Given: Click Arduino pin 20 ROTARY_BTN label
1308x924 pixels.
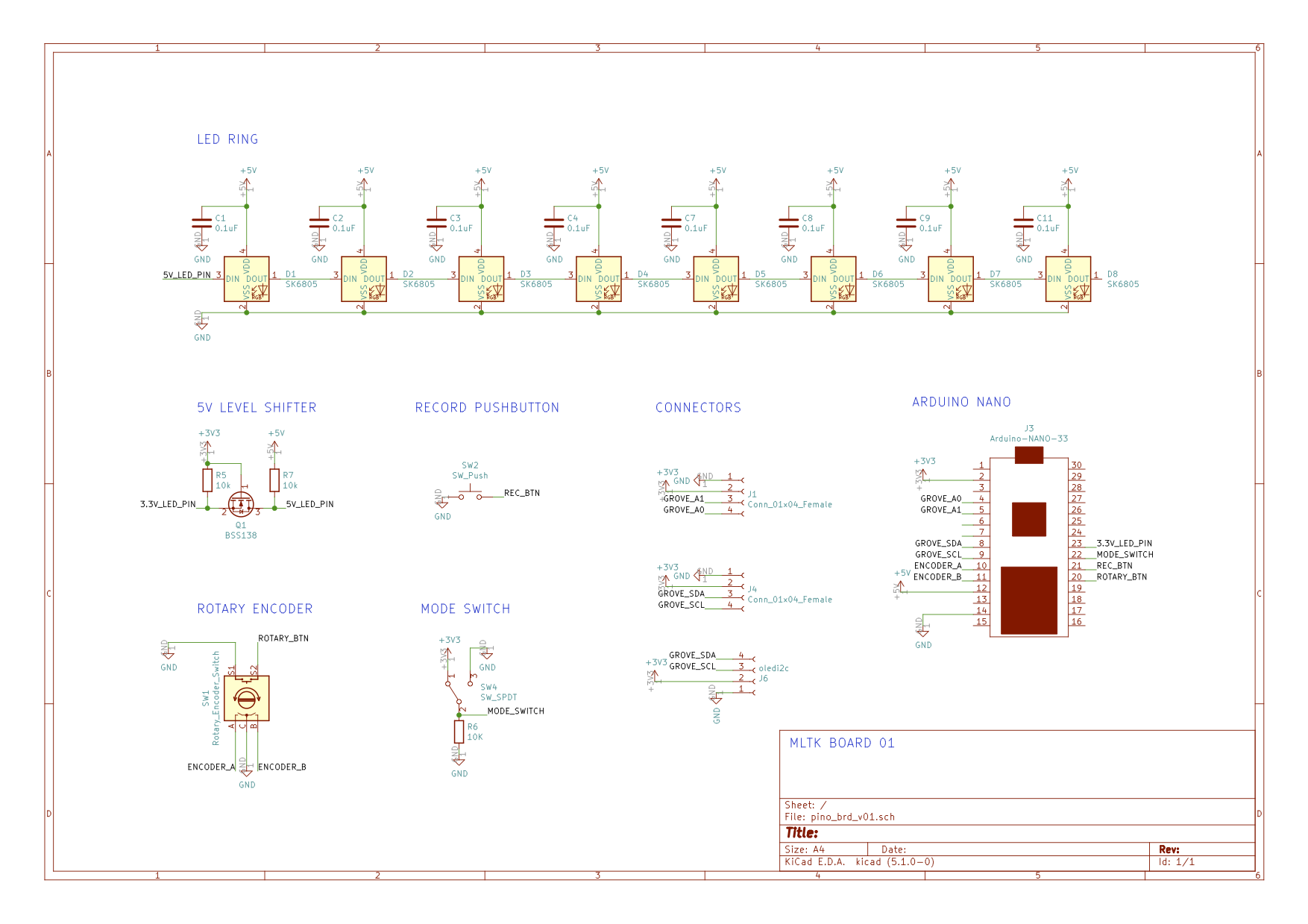Looking at the screenshot, I should tap(1122, 576).
